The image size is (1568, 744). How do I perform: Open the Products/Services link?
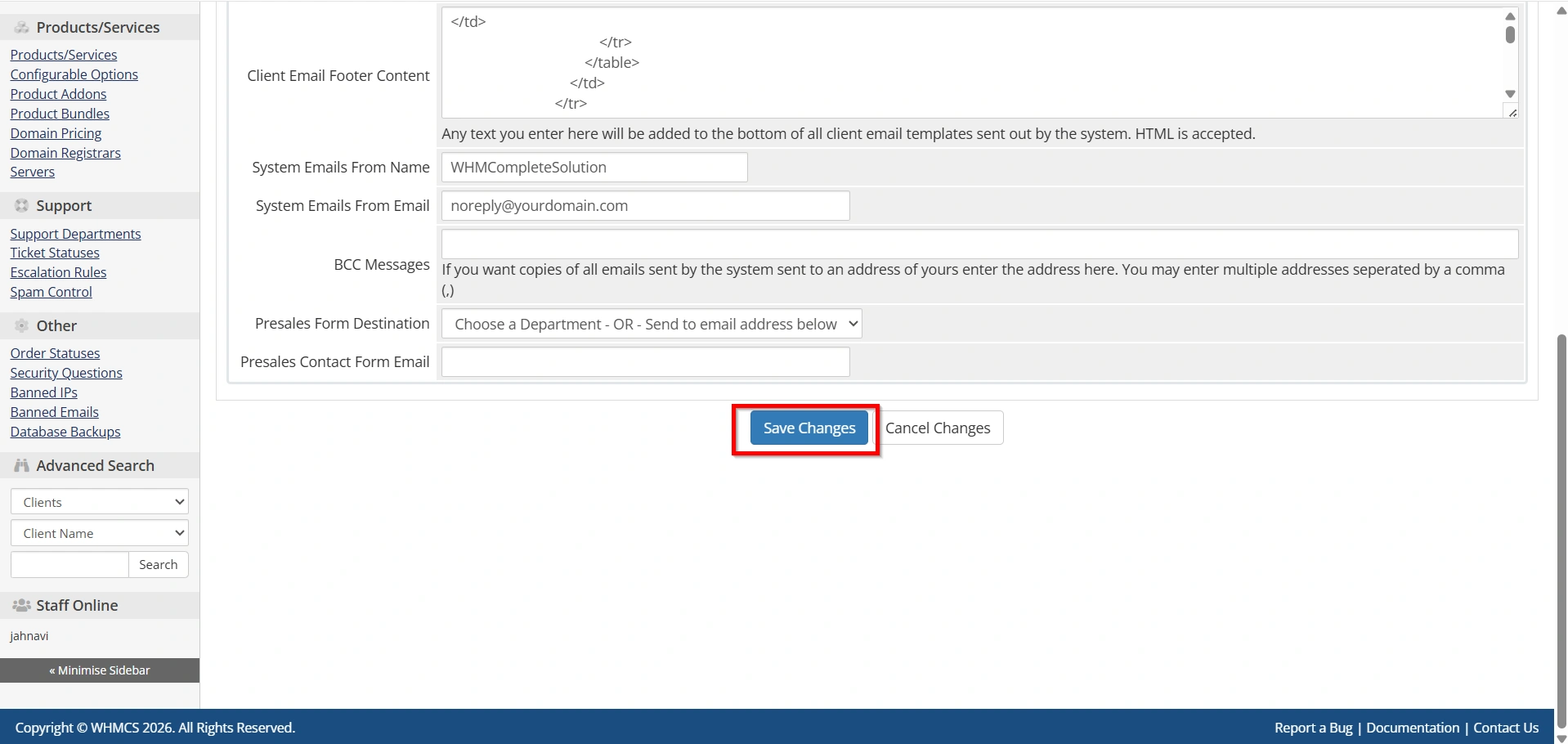[64, 55]
